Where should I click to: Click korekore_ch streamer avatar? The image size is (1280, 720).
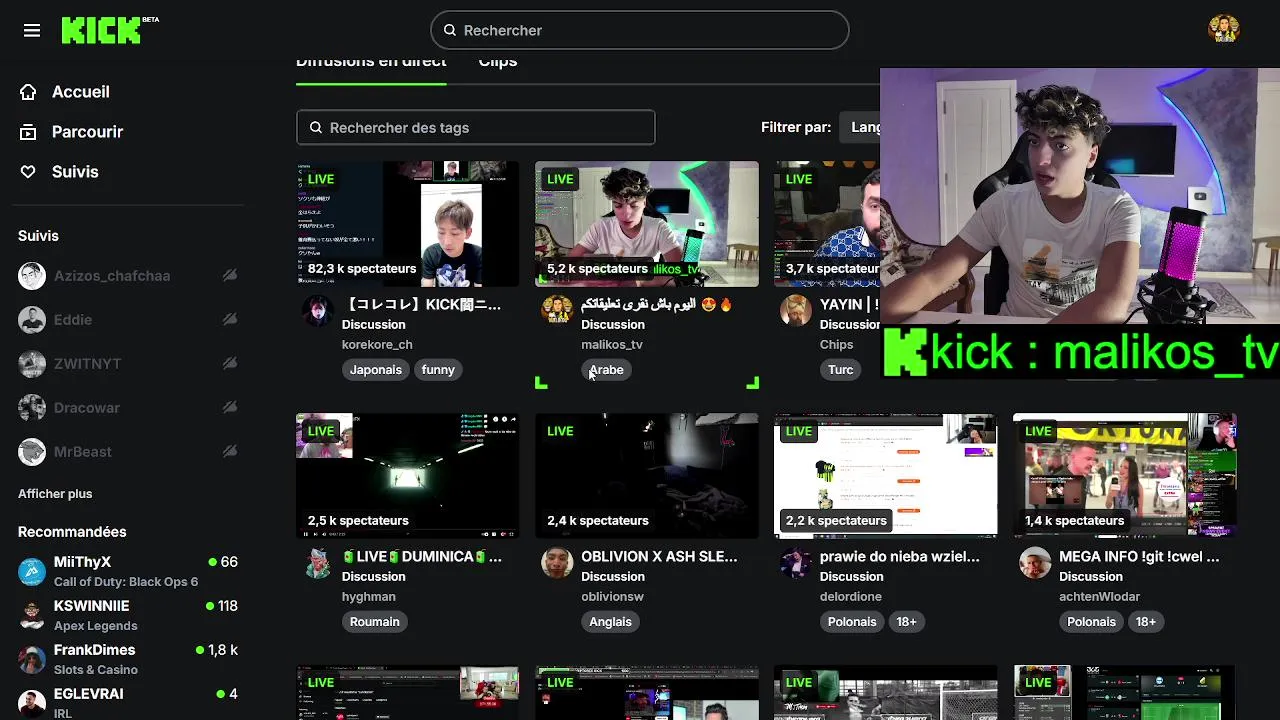click(x=318, y=310)
